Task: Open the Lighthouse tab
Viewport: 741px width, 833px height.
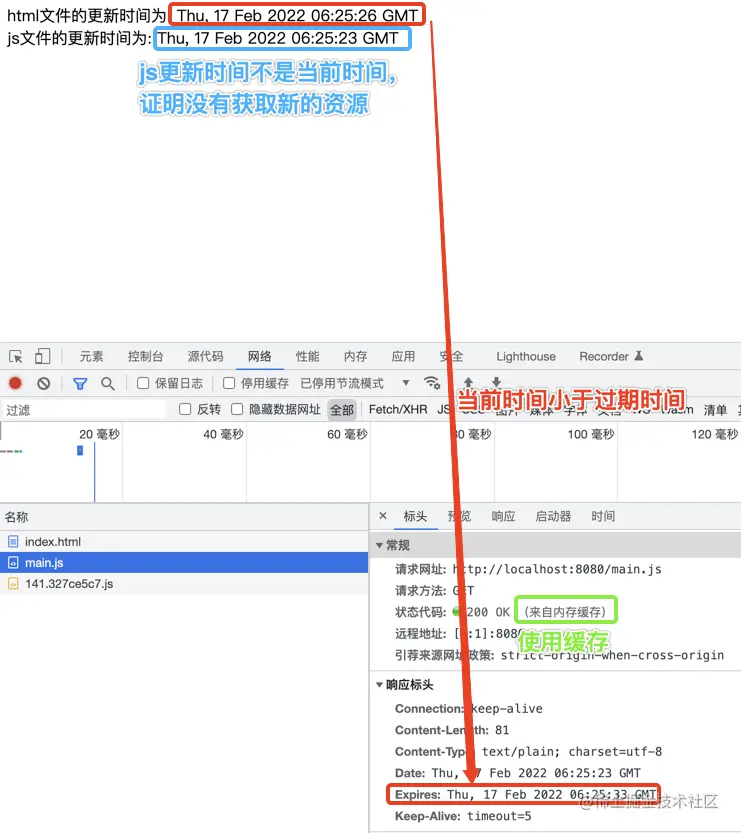Action: tap(526, 356)
